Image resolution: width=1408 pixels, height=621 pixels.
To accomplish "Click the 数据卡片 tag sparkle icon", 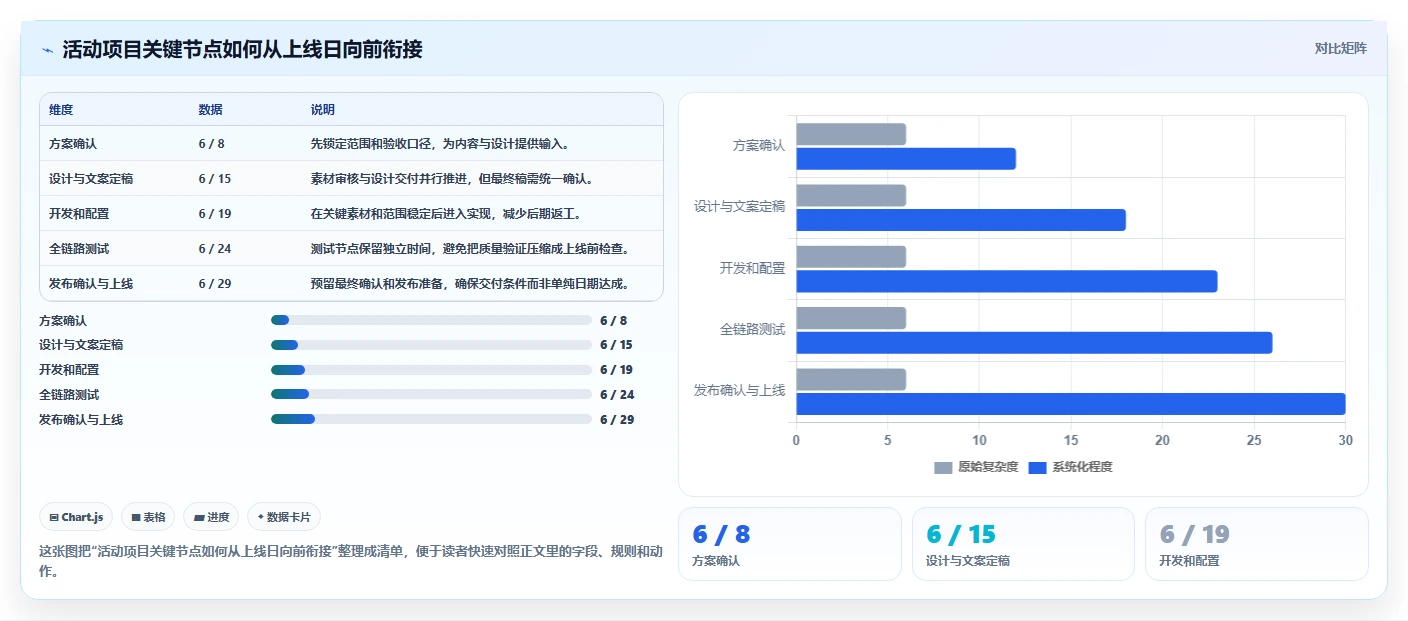I will tap(261, 517).
